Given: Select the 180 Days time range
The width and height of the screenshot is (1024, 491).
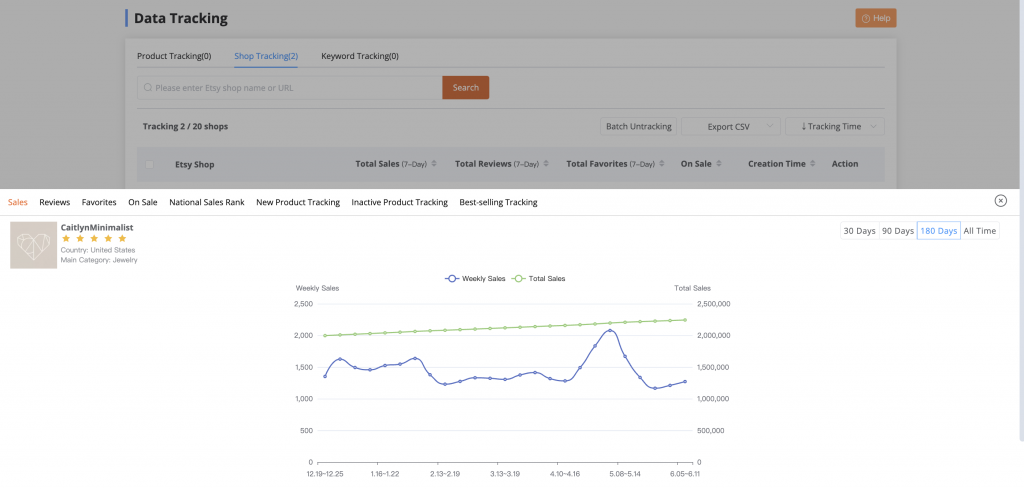Looking at the screenshot, I should (x=938, y=231).
